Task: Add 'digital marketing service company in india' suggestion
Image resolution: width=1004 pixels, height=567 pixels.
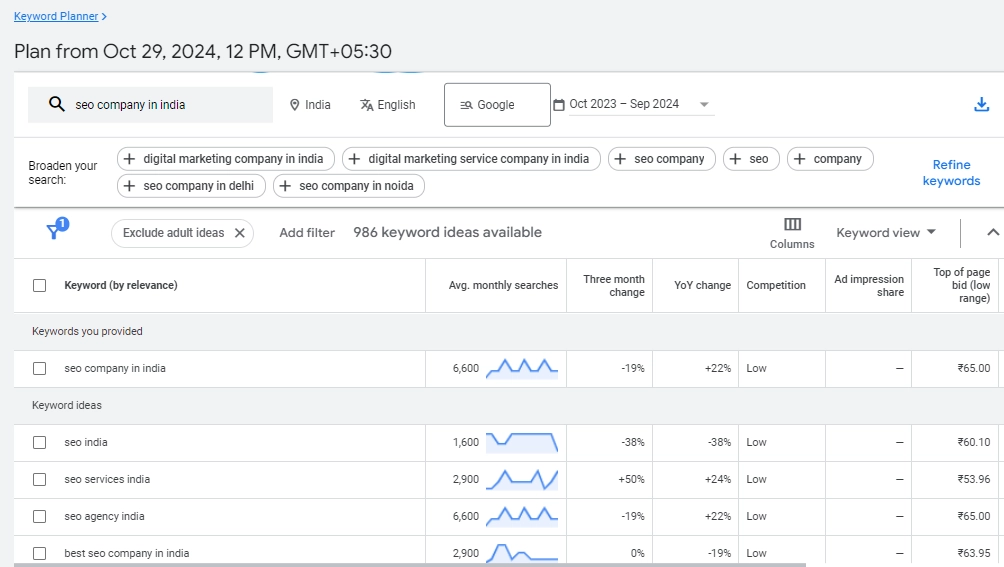Action: point(471,159)
